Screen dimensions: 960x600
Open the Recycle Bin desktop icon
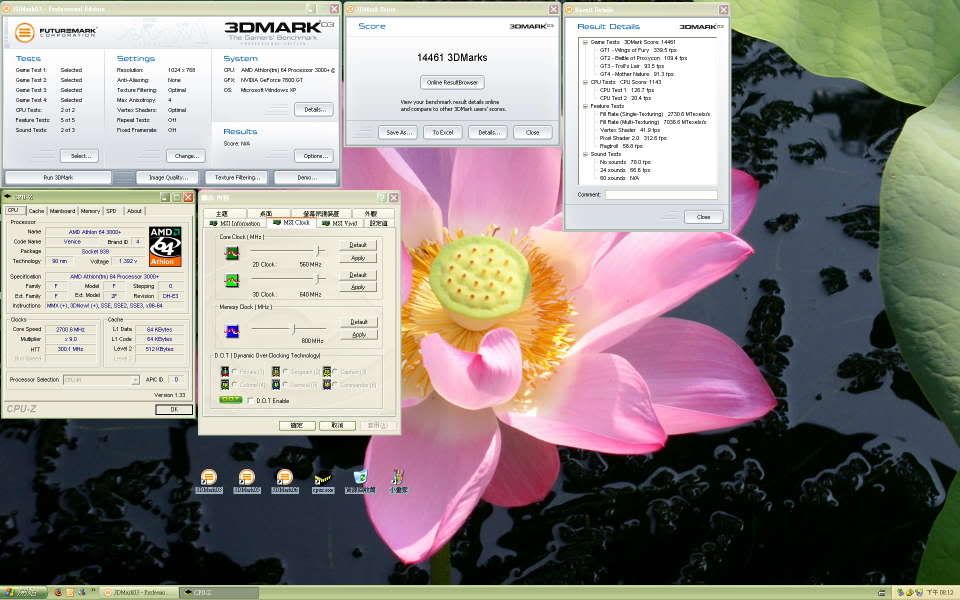[359, 478]
